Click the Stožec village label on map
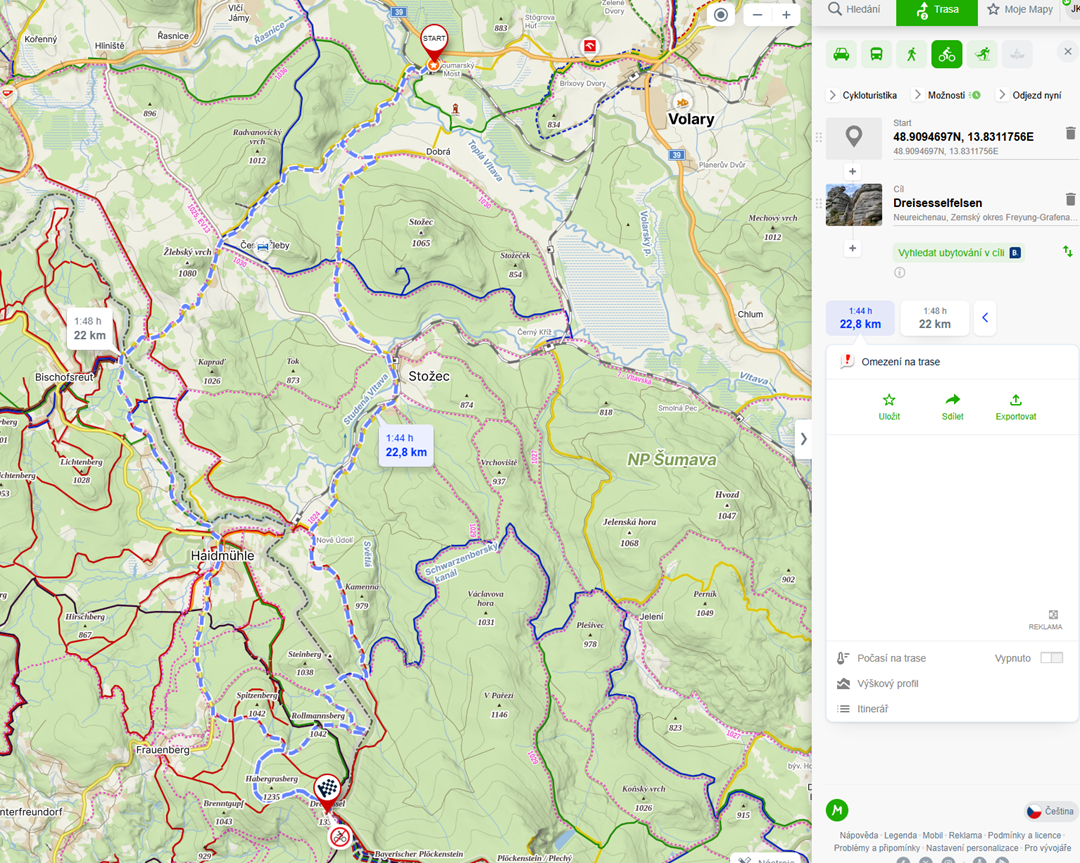Screen dimensions: 1080x863 click(x=429, y=376)
